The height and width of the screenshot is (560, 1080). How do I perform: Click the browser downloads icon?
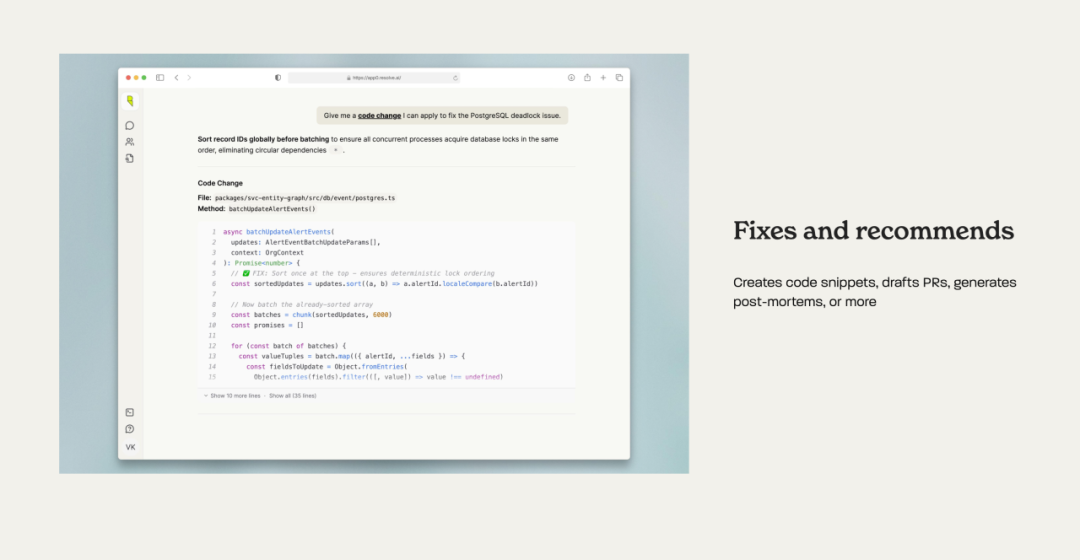pos(571,77)
